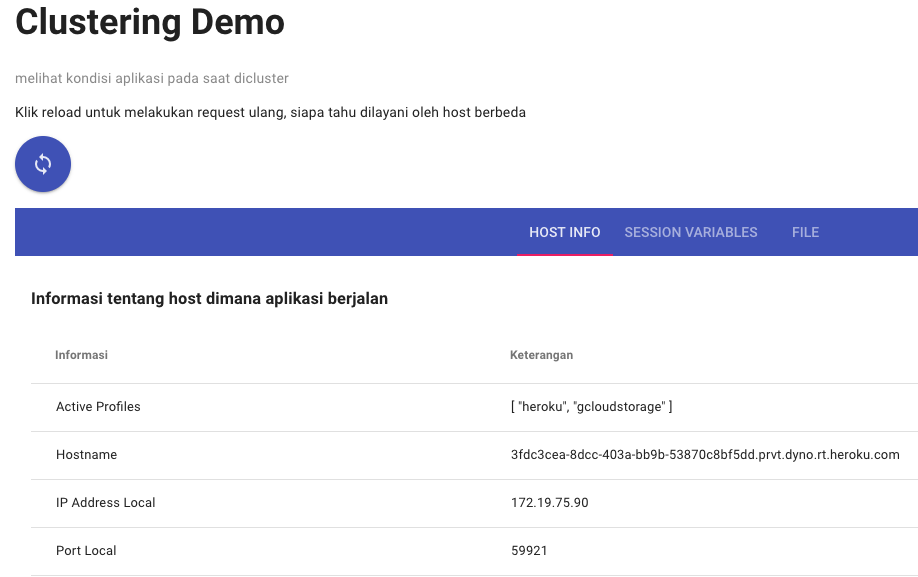
Task: Select the Hostname row label
Action: pos(87,455)
